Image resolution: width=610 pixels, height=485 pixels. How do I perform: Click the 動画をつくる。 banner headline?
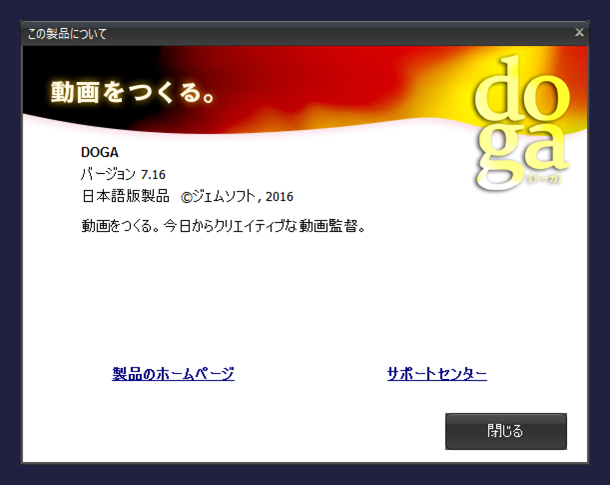(132, 92)
